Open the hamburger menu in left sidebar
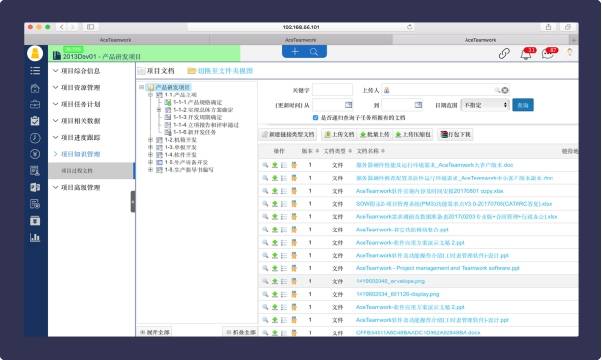 tap(35, 71)
